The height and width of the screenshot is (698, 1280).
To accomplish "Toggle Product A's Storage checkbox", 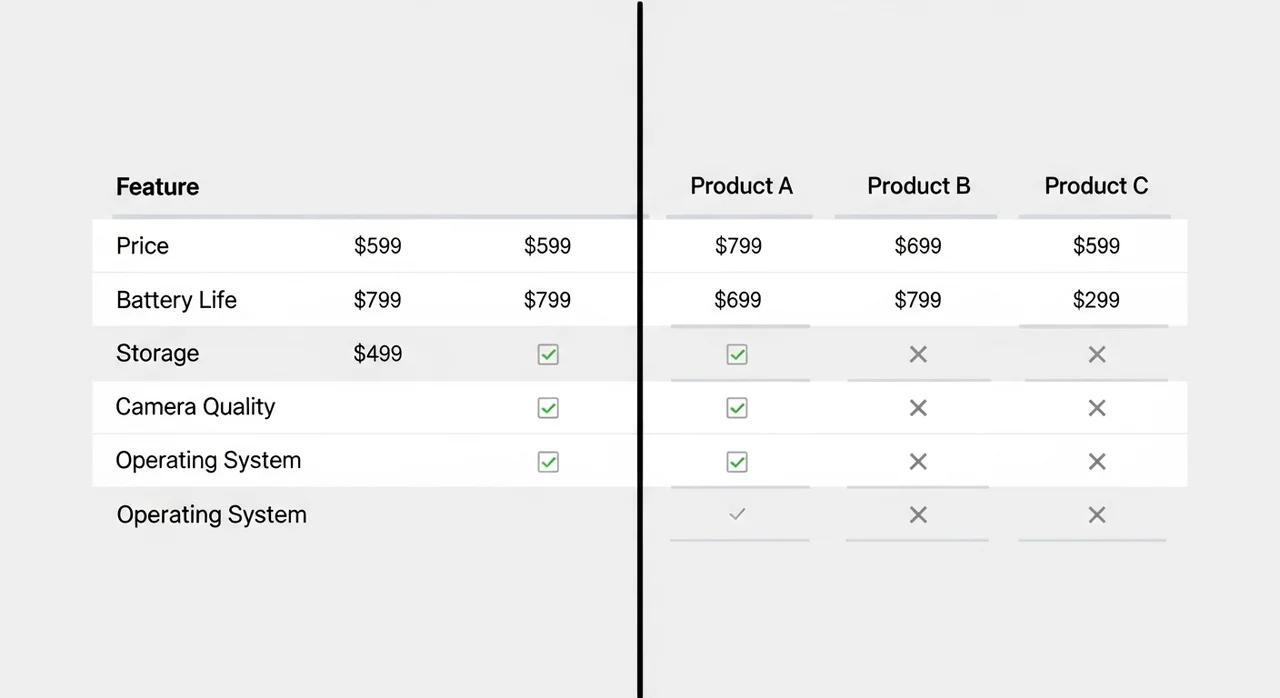I will [737, 354].
